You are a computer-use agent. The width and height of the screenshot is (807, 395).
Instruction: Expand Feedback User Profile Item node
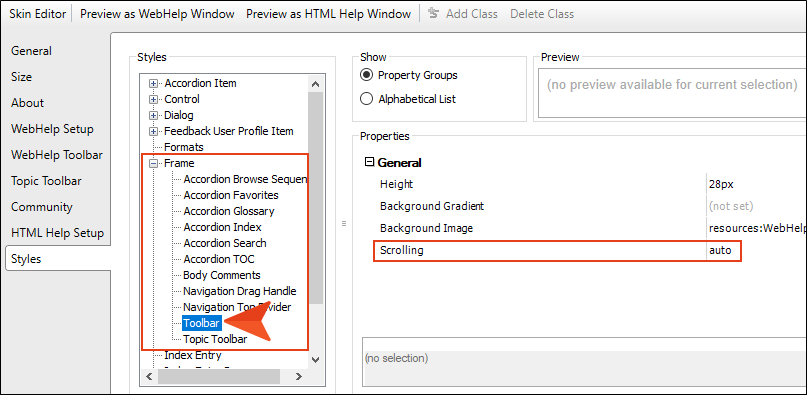click(153, 131)
